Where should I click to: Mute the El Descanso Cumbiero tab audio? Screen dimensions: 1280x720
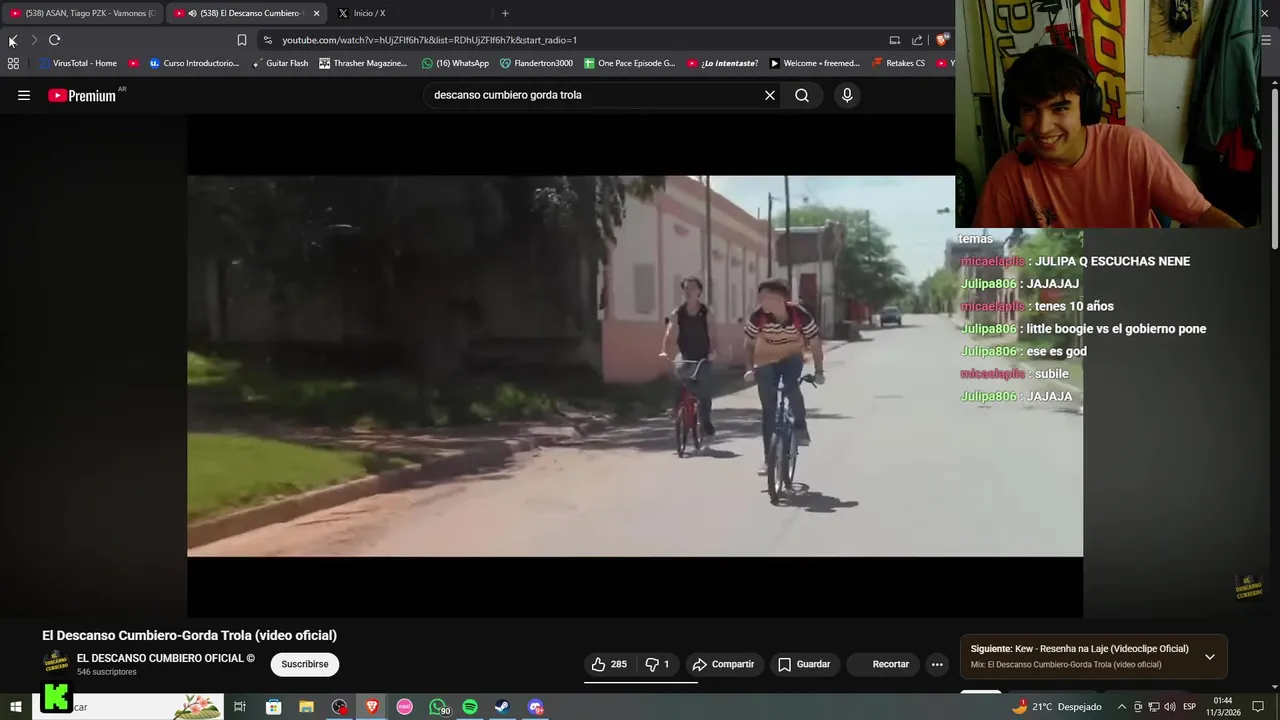(192, 13)
